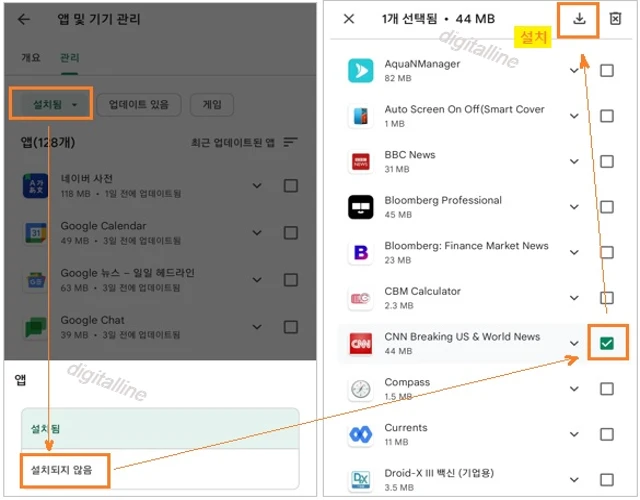Open the sort options icon
This screenshot has width=640, height=500.
click(x=291, y=142)
